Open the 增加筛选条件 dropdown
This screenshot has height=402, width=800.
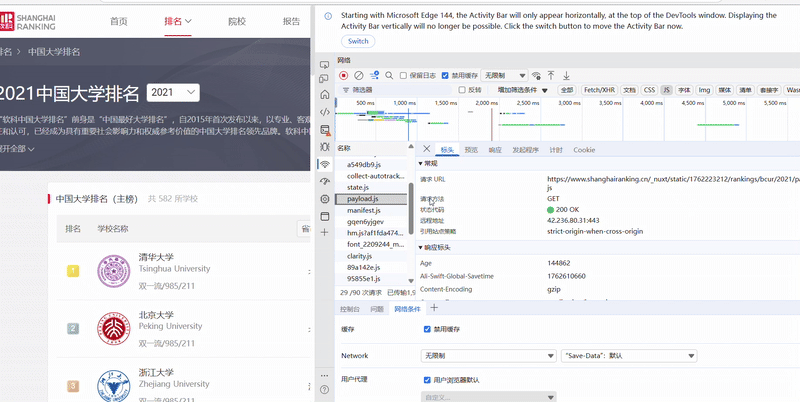522,90
